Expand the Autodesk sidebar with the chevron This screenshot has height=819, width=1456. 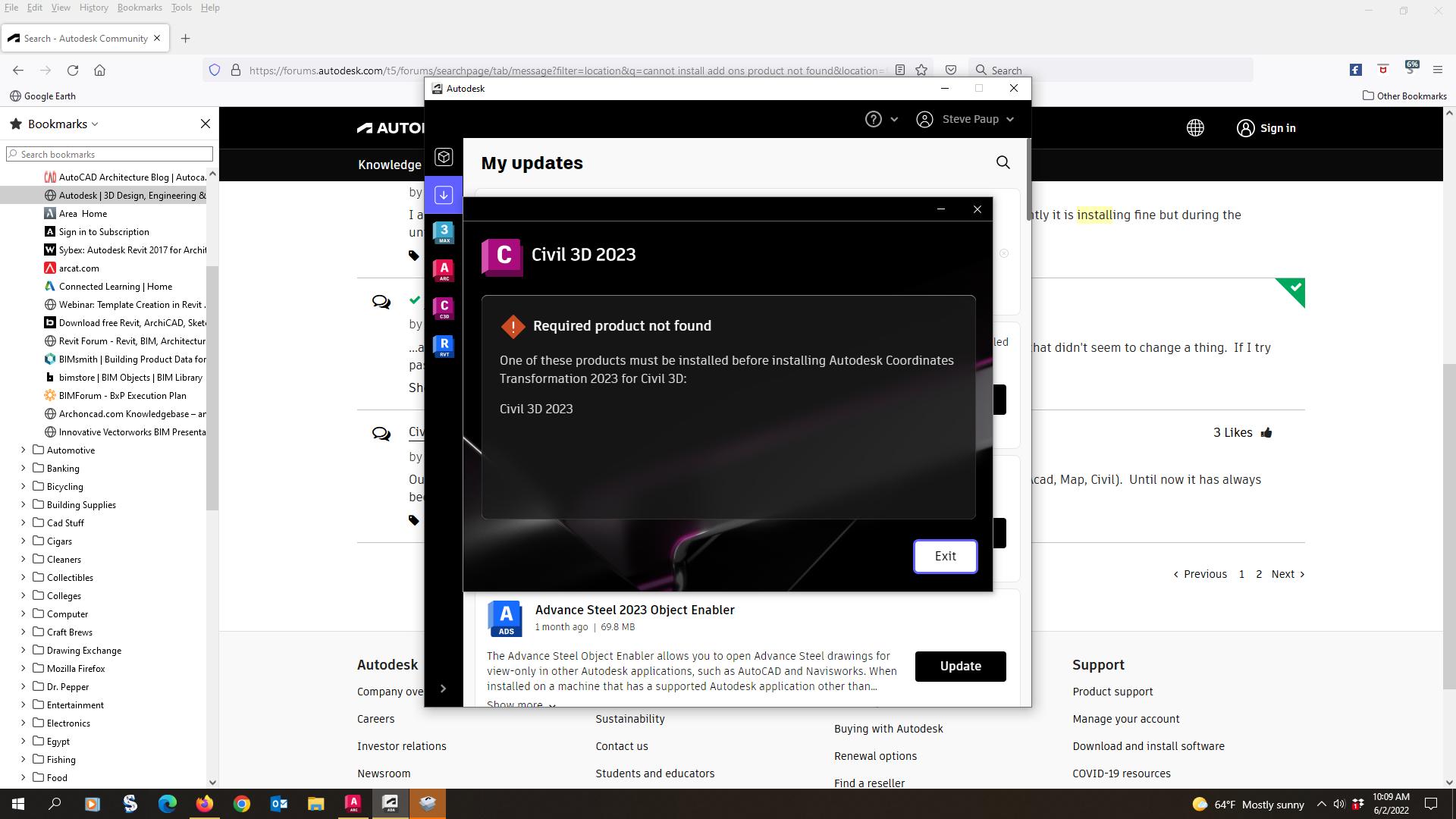point(444,689)
